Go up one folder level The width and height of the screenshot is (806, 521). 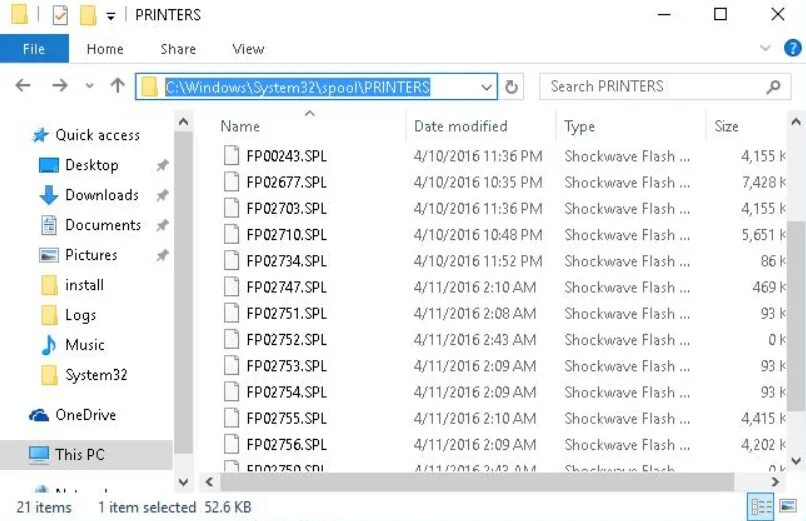[x=117, y=85]
